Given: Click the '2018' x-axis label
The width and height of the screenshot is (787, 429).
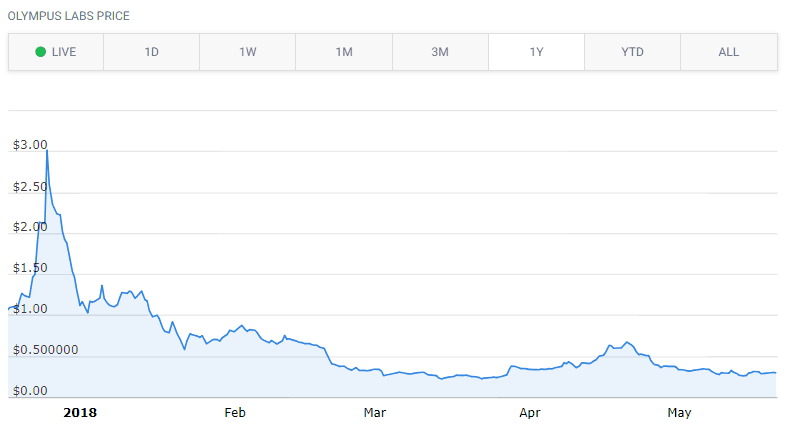Looking at the screenshot, I should tap(80, 412).
